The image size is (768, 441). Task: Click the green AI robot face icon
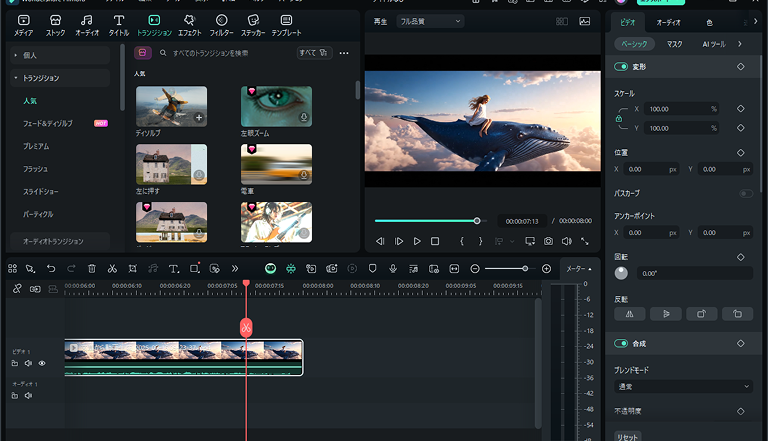[x=270, y=269]
